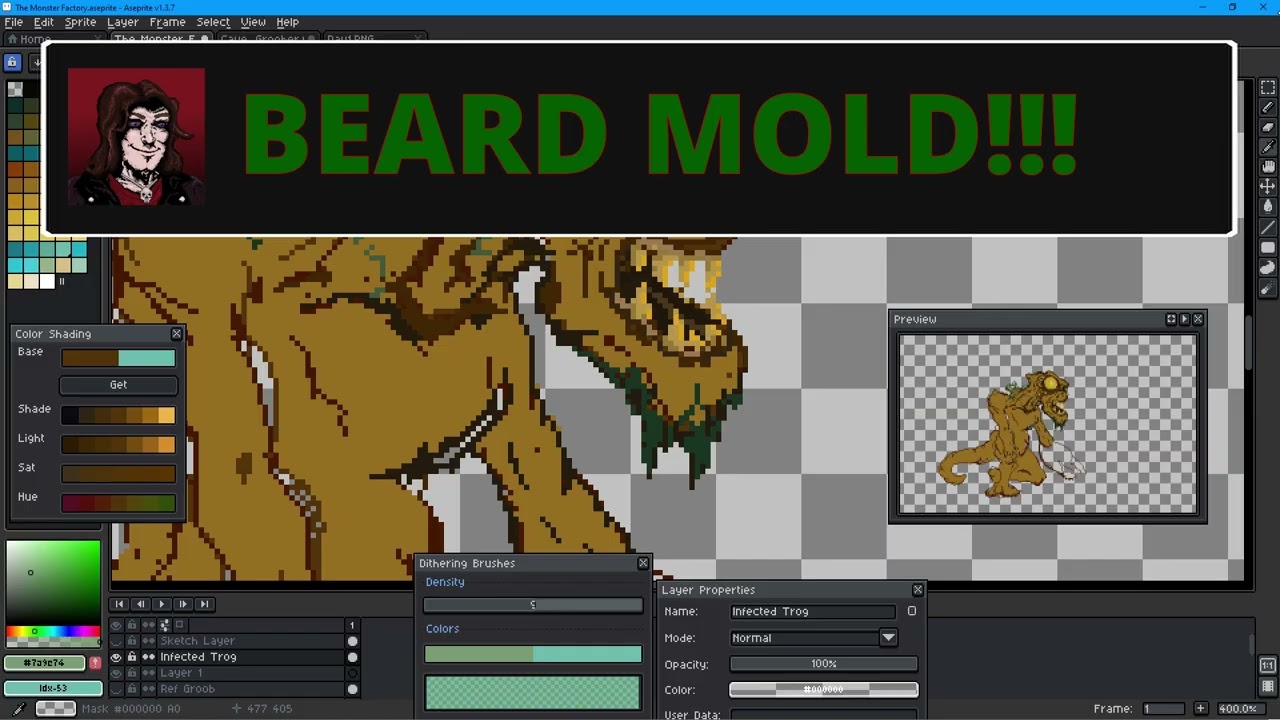Toggle visibility of all layers in header
The height and width of the screenshot is (720, 1280).
116,625
